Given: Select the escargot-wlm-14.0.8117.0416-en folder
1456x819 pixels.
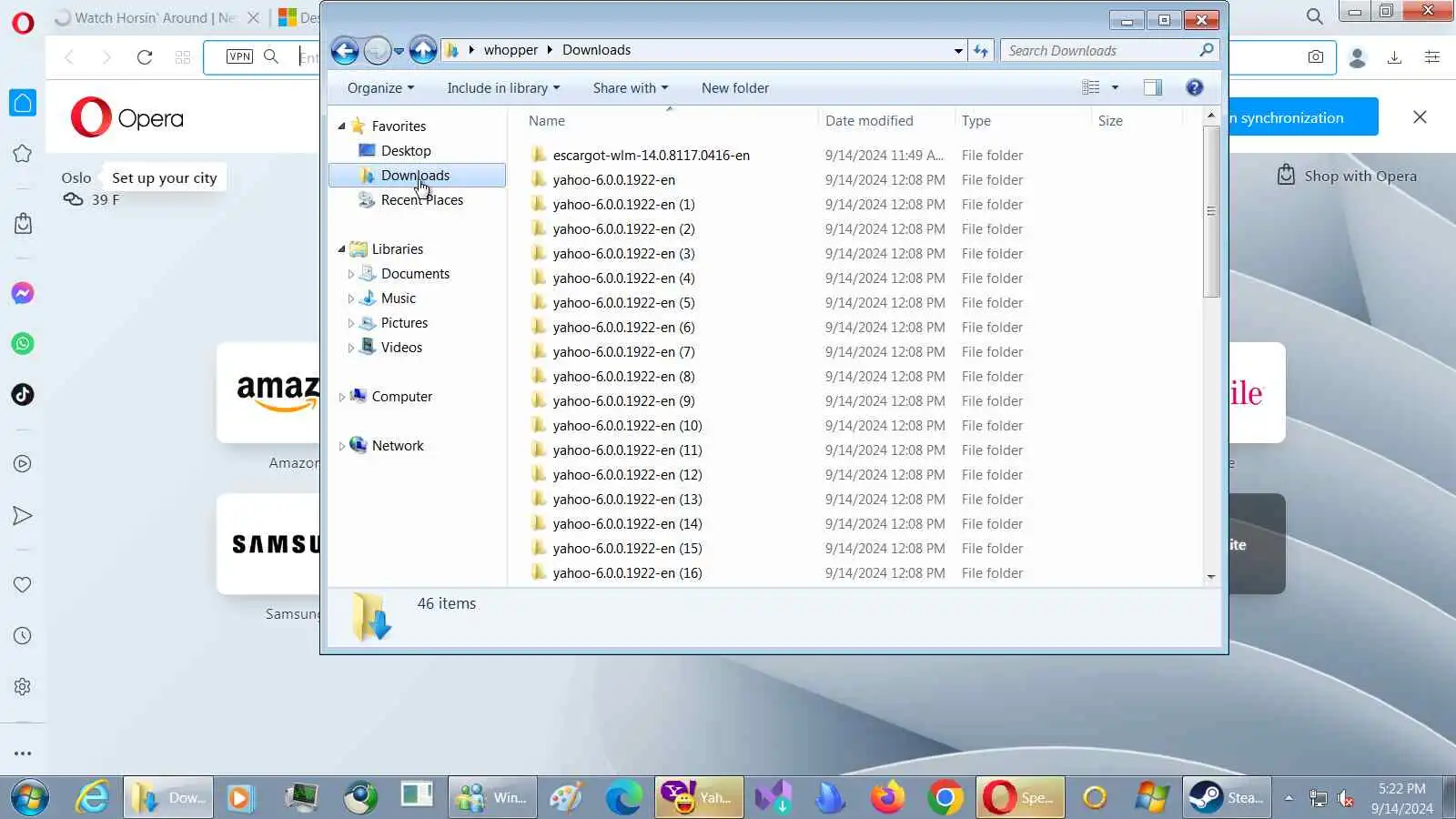Looking at the screenshot, I should pyautogui.click(x=651, y=156).
